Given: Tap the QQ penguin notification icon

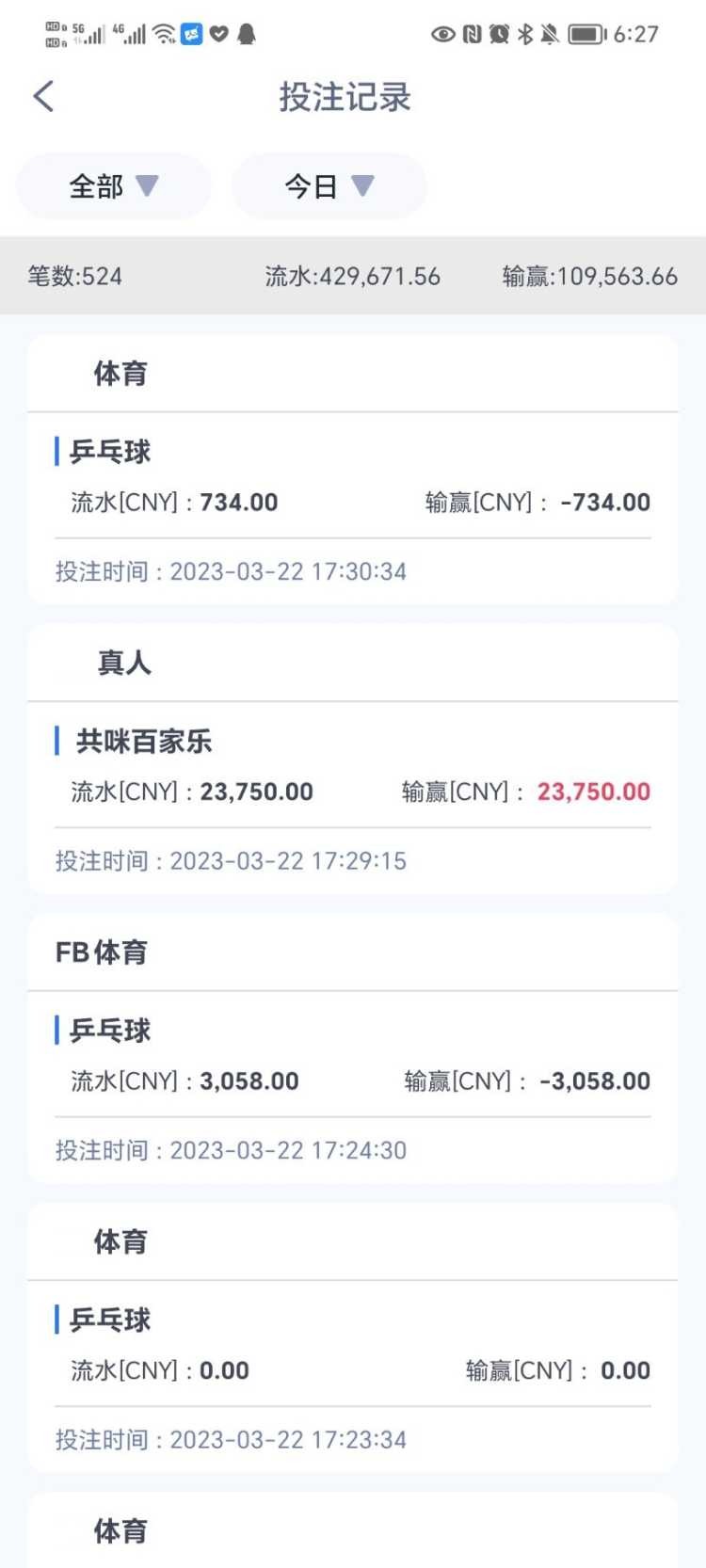Looking at the screenshot, I should 247,35.
